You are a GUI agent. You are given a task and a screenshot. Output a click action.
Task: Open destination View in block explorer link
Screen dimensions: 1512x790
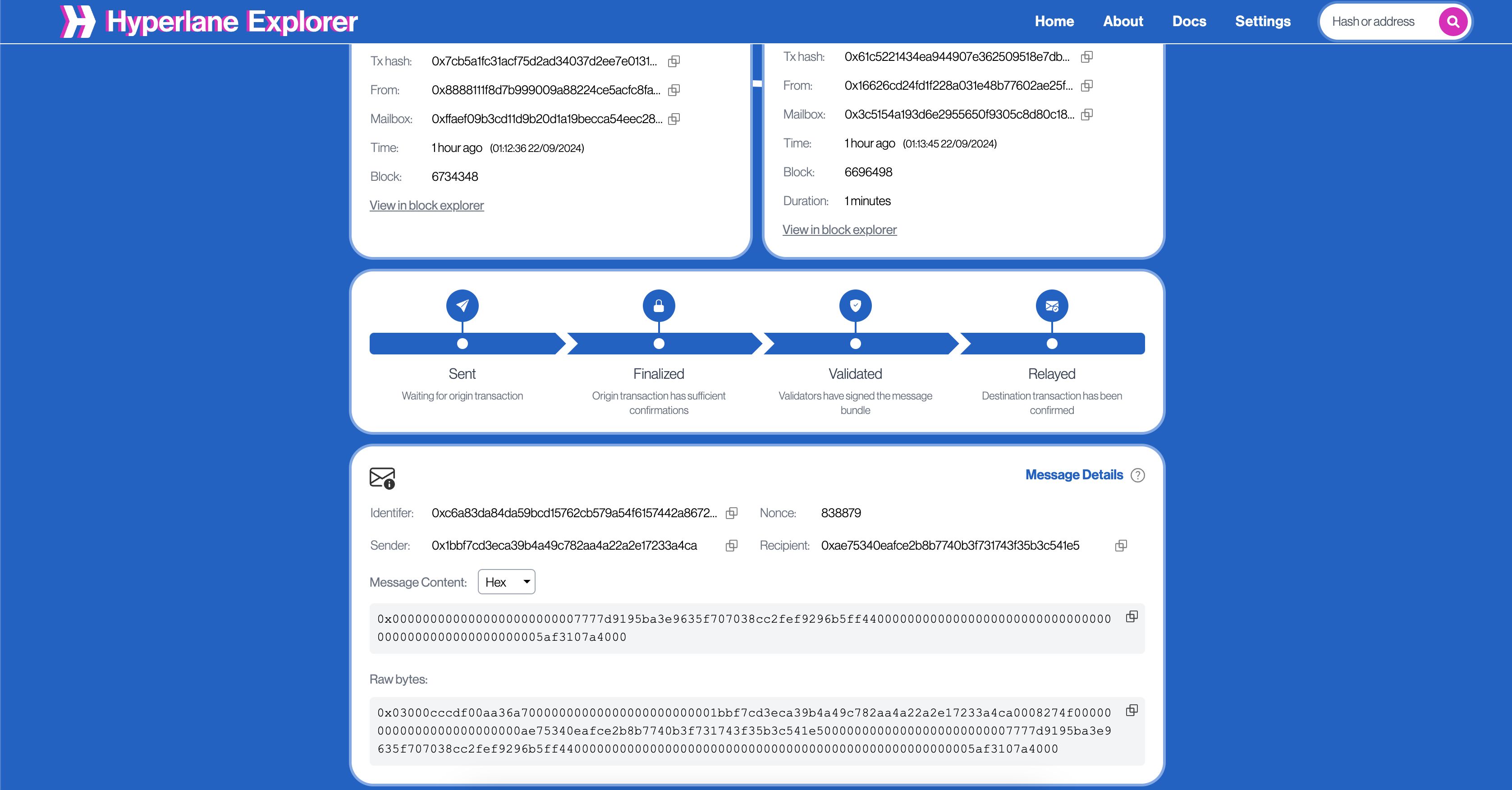[839, 230]
